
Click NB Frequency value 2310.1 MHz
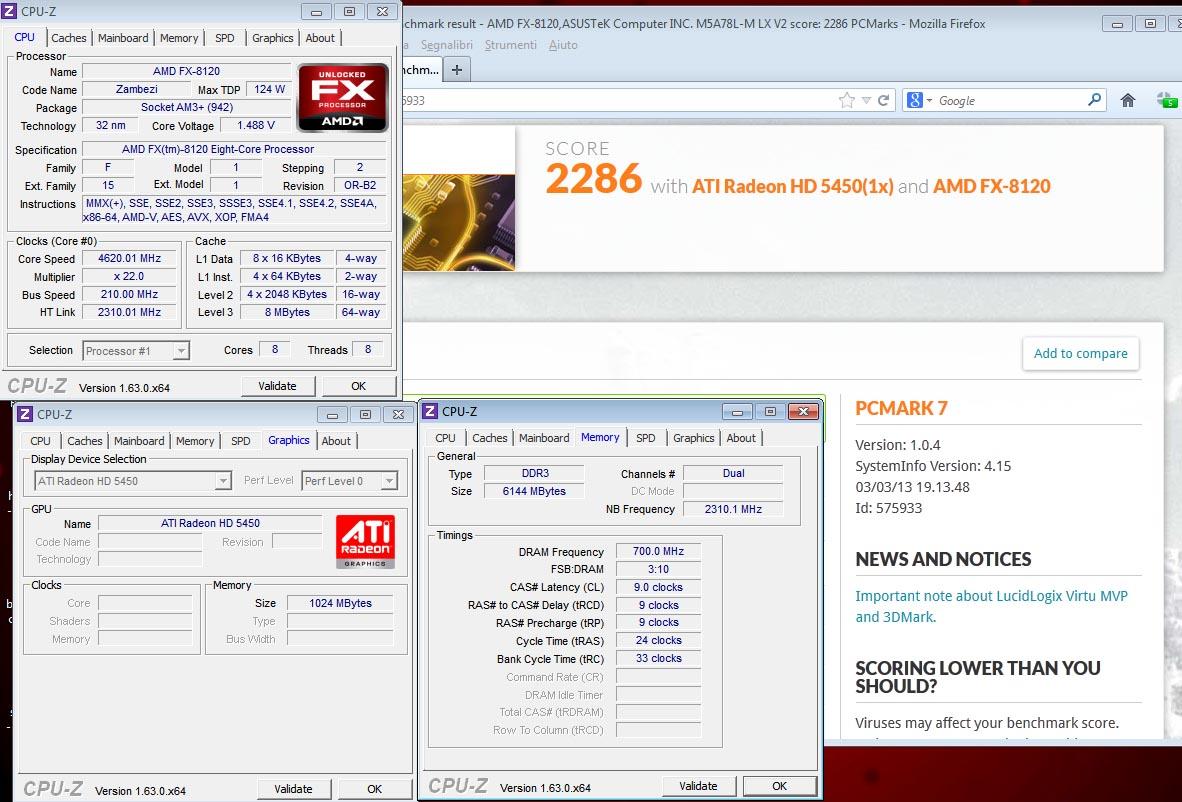tap(733, 510)
